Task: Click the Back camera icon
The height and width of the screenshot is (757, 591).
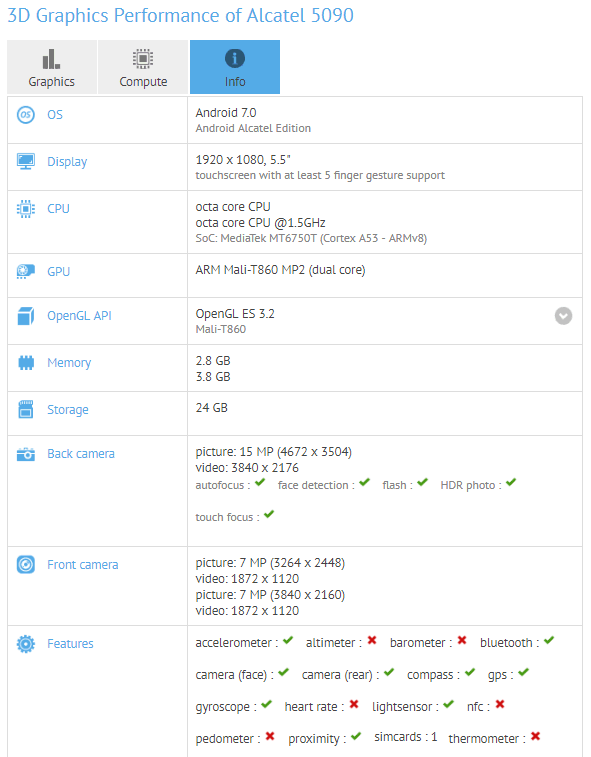Action: [x=26, y=454]
